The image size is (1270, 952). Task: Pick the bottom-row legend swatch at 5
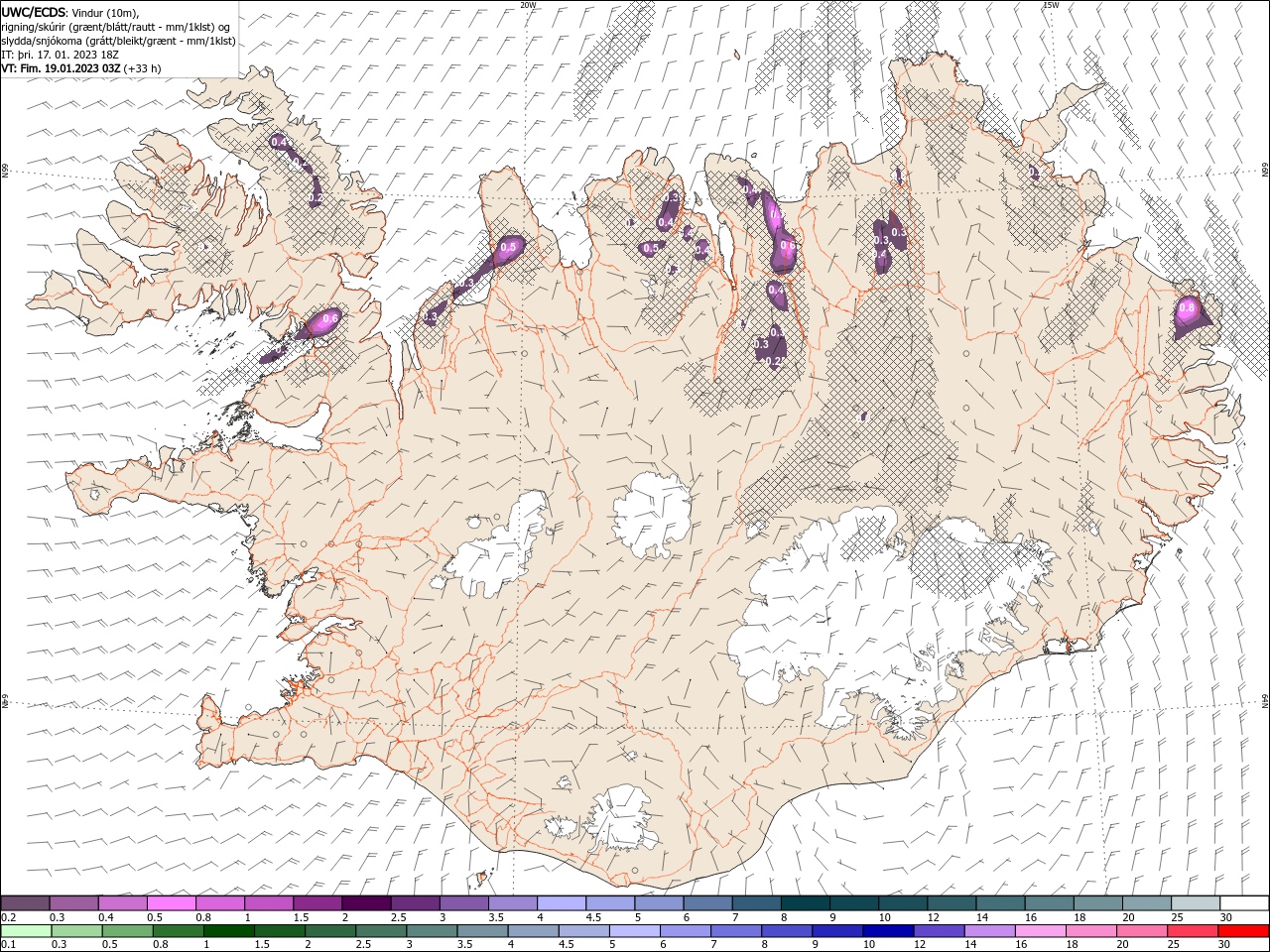(635, 931)
